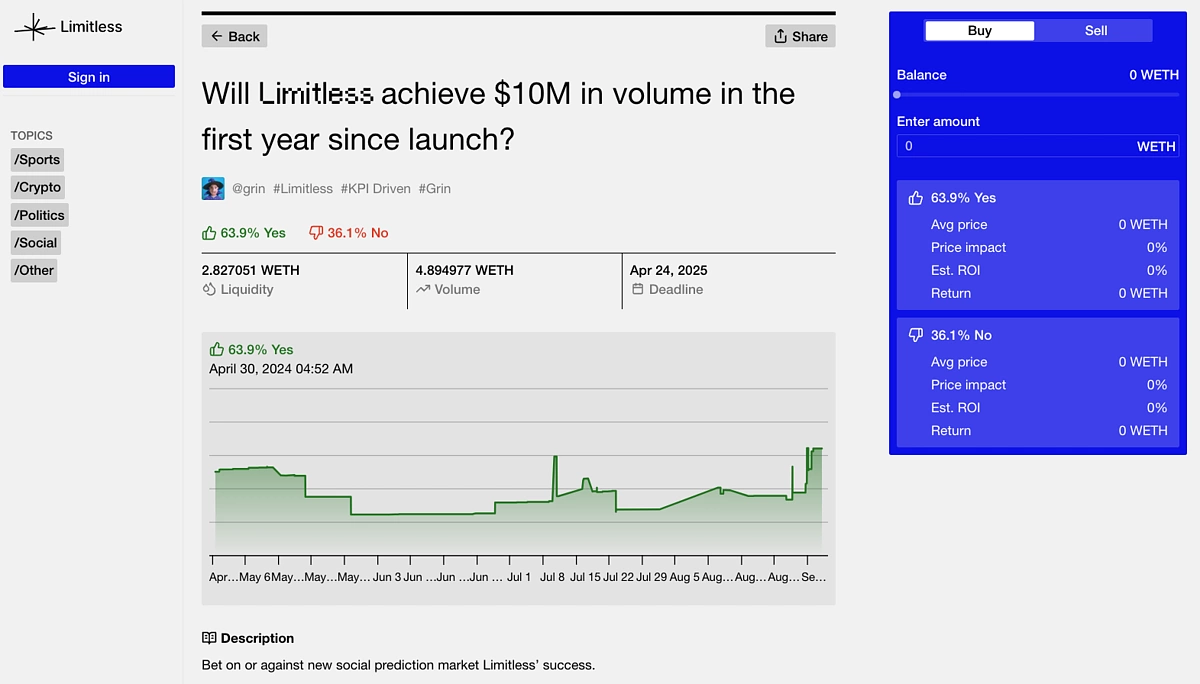Image resolution: width=1200 pixels, height=684 pixels.
Task: Click the Deadline calendar icon
Action: (x=638, y=289)
